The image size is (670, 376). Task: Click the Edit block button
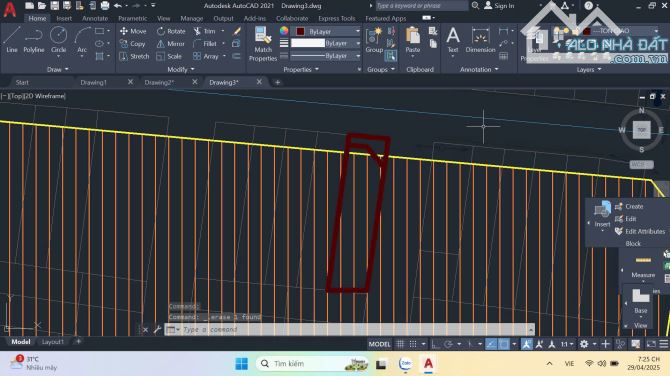[x=626, y=219]
